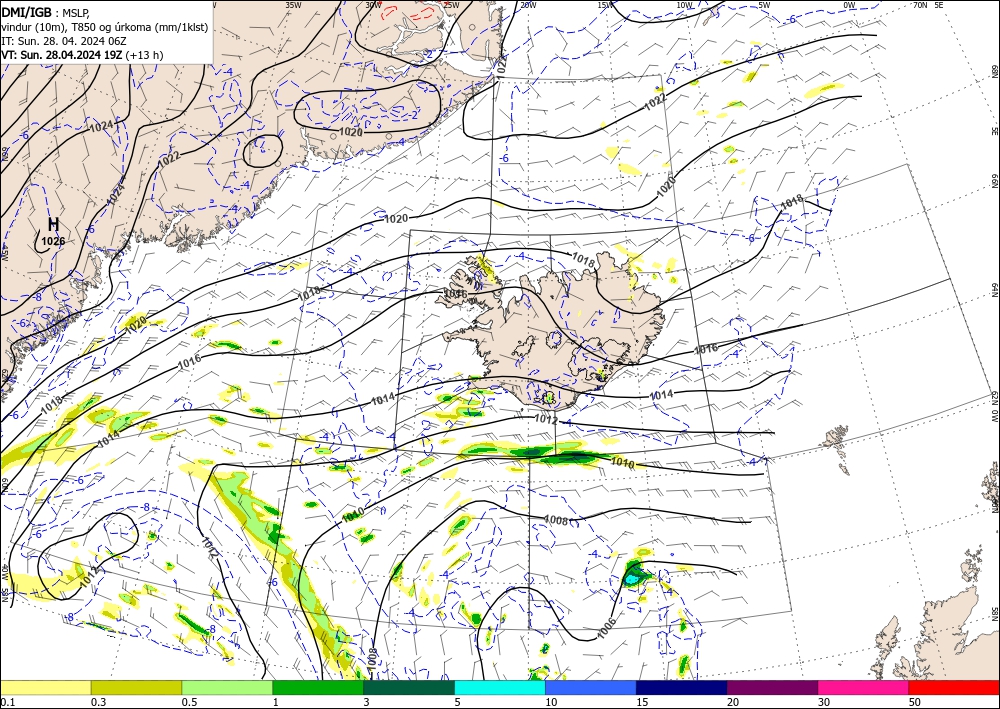This screenshot has height=709, width=1000.
Task: Click the 15W longitude label
Action: tap(605, 5)
